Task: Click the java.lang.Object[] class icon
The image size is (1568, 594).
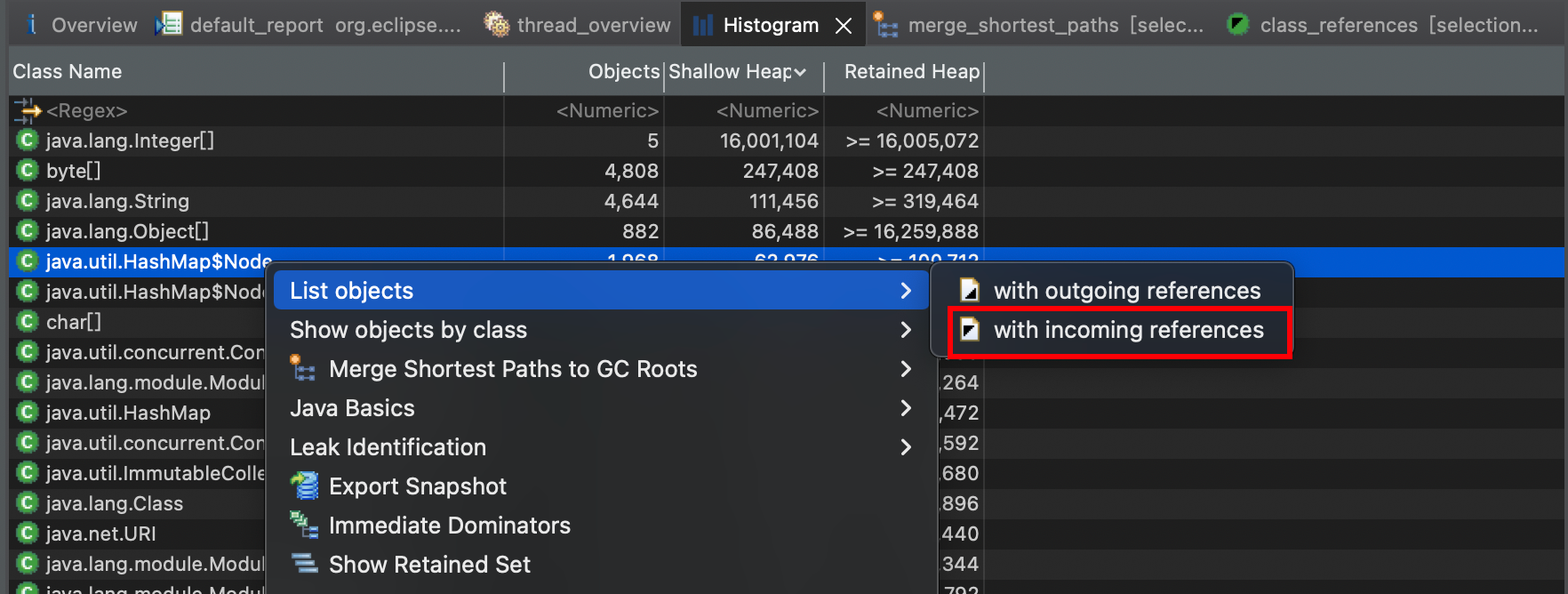Action: (28, 231)
